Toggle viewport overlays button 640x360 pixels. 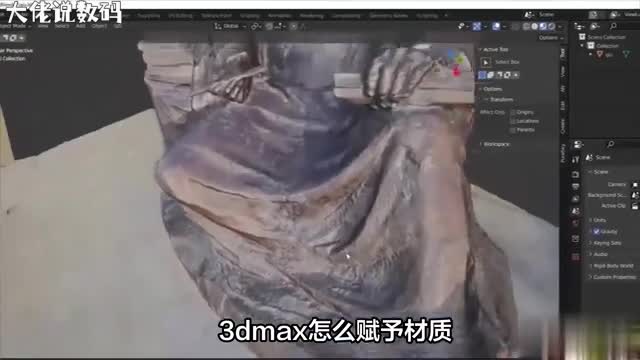[x=496, y=26]
